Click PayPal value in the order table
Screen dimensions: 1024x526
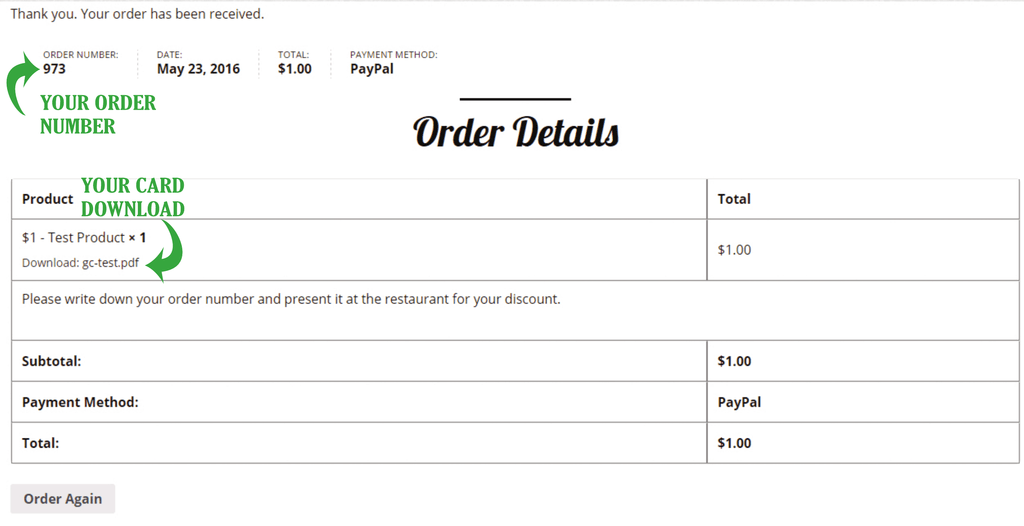[739, 402]
